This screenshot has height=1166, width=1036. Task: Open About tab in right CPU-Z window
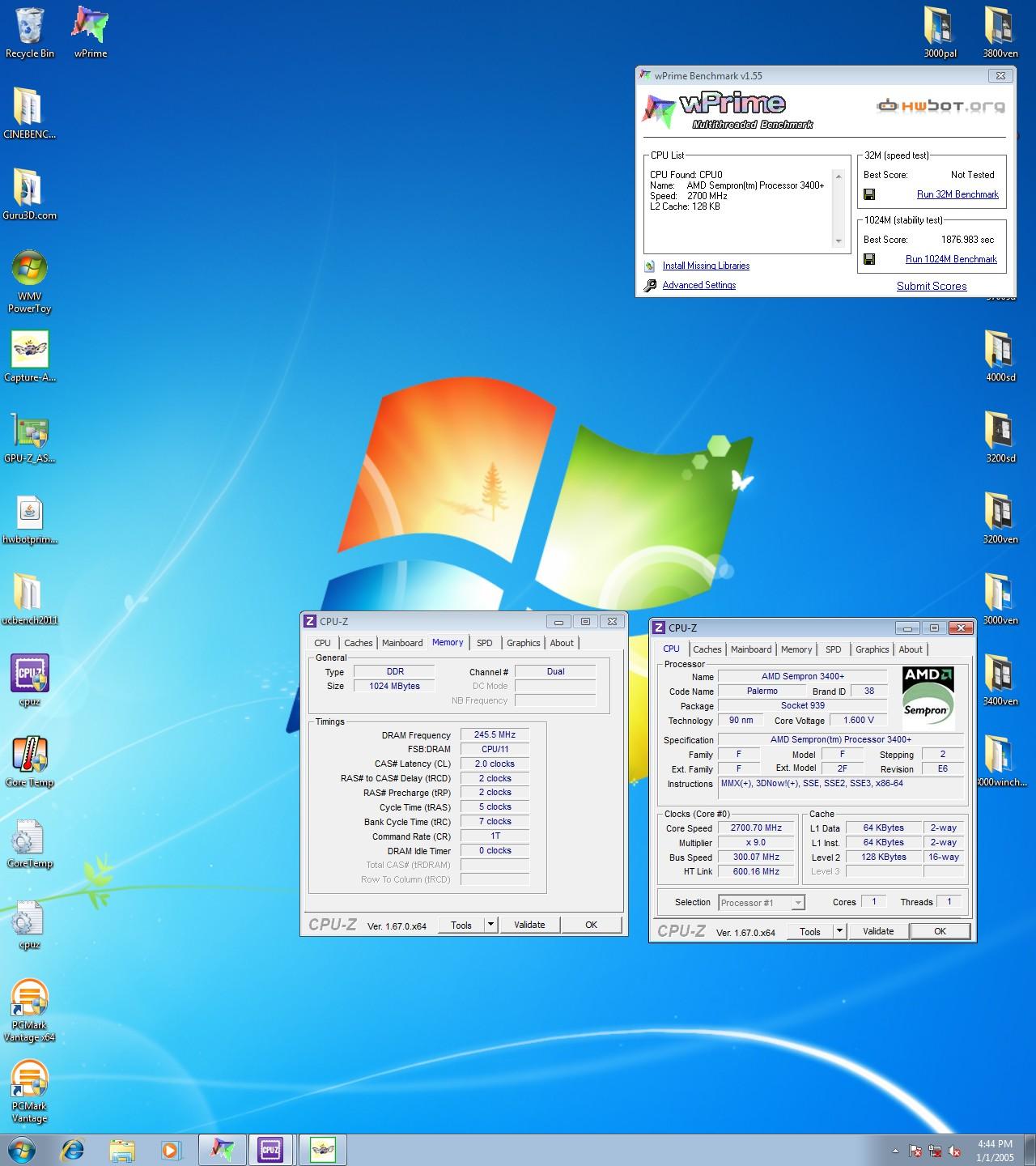tap(911, 649)
